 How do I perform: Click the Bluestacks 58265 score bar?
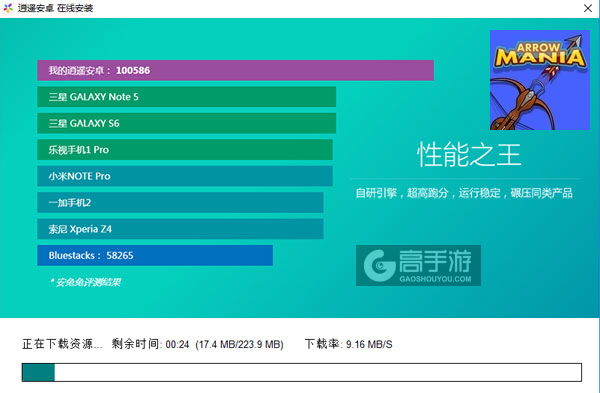[155, 255]
